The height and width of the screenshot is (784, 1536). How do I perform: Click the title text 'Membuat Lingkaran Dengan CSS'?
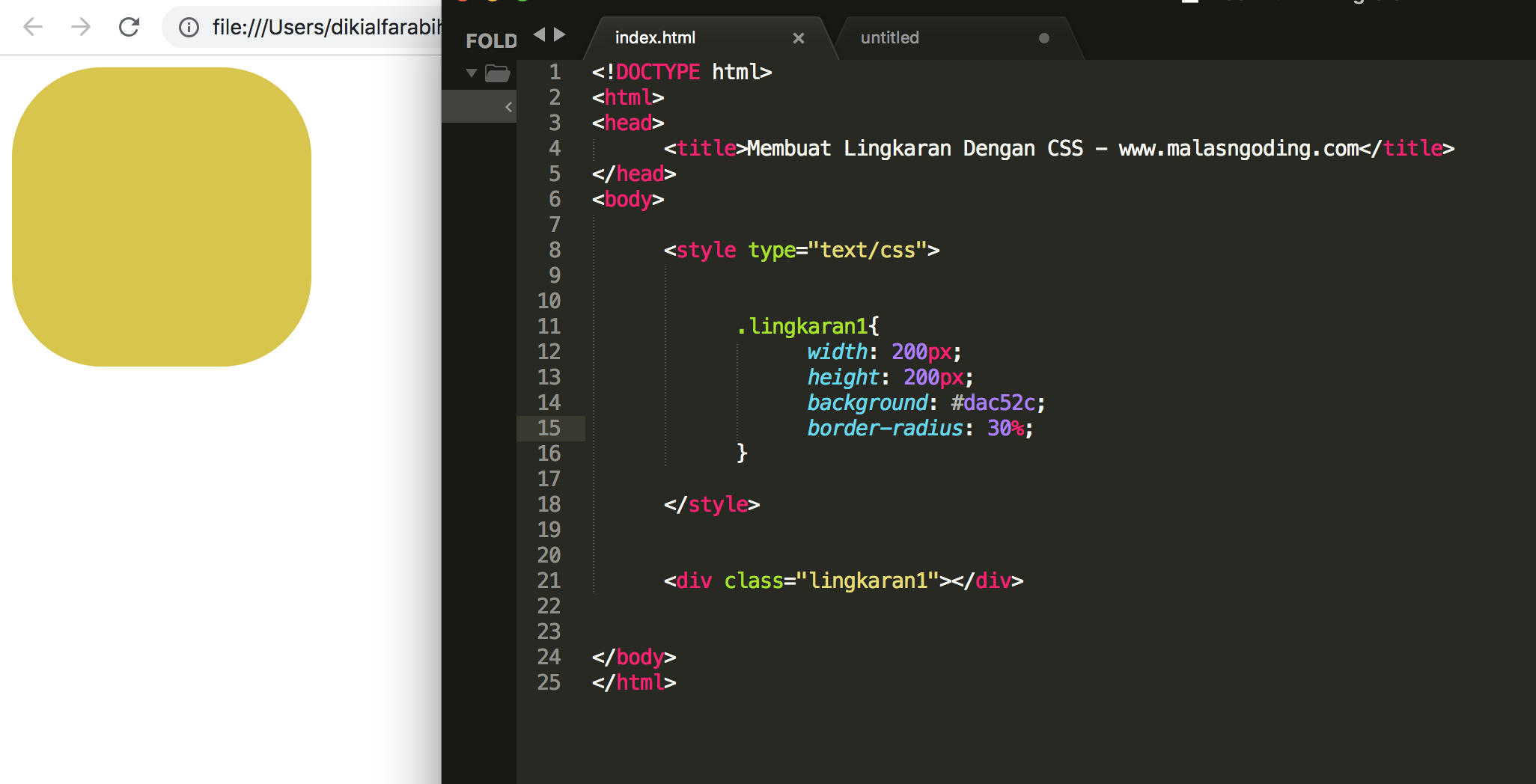pyautogui.click(x=915, y=148)
